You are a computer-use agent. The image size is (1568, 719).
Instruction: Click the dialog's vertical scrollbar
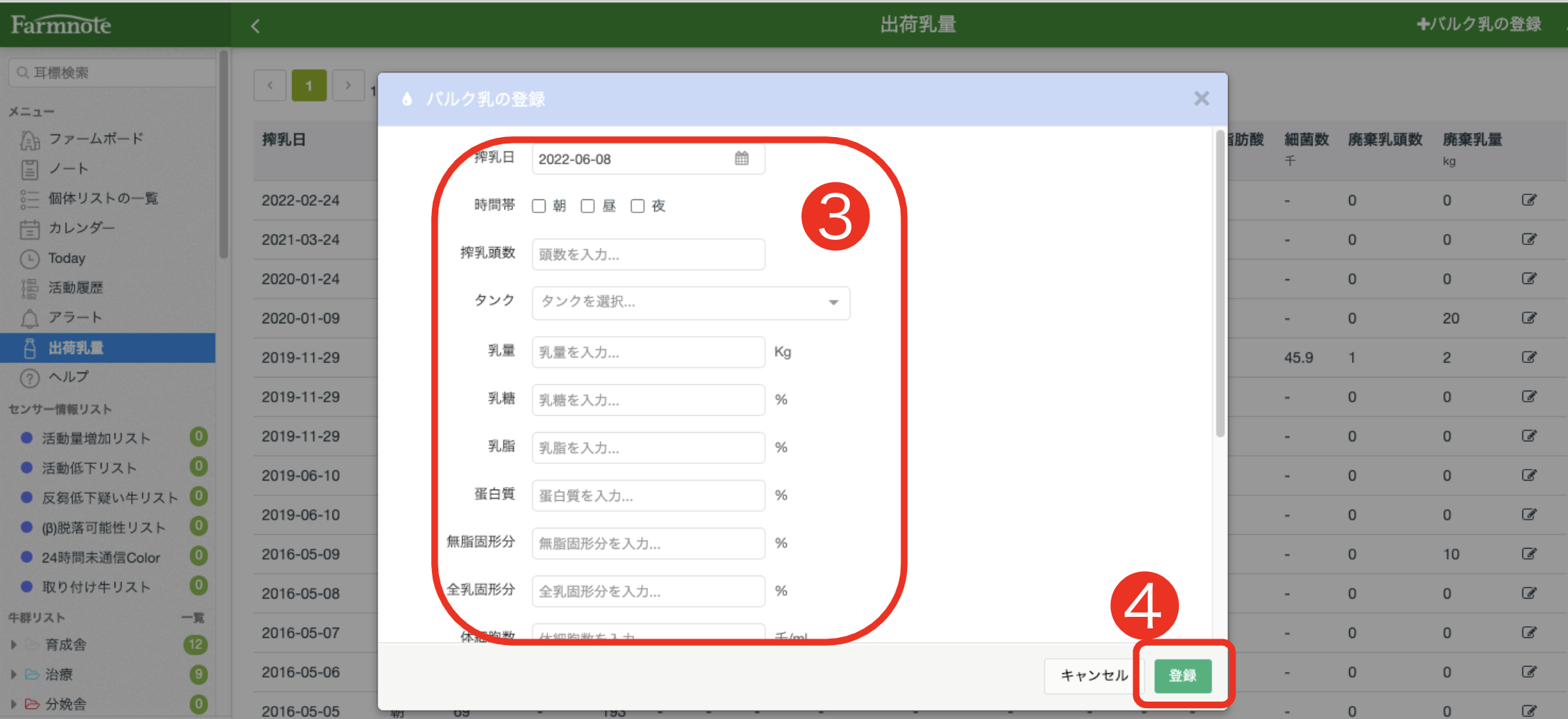pos(1220,283)
